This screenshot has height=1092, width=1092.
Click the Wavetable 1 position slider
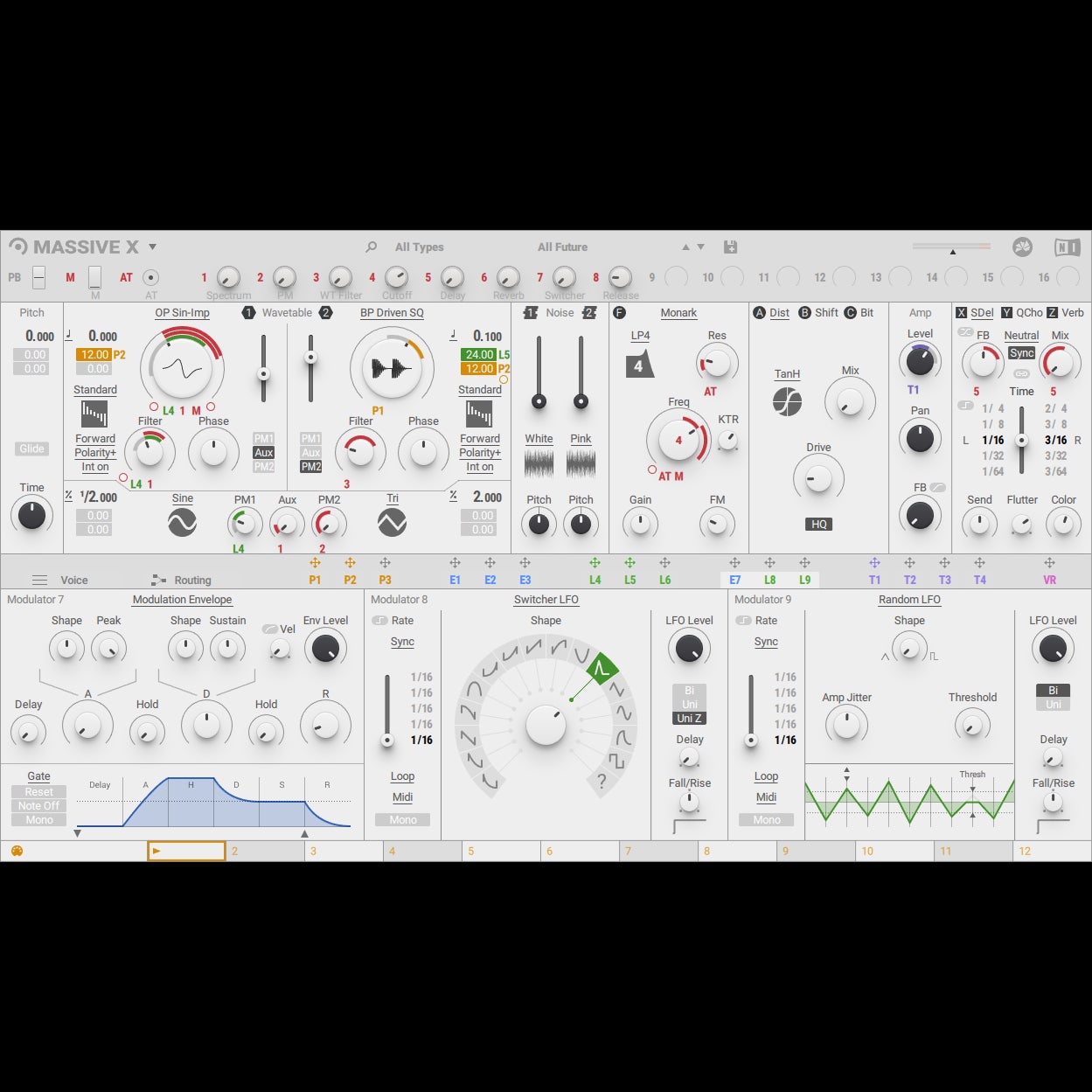[x=262, y=367]
